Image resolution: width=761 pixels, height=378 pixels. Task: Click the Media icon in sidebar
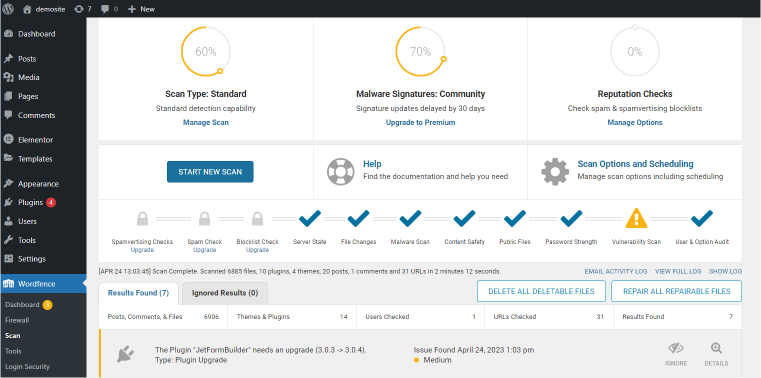click(x=8, y=78)
